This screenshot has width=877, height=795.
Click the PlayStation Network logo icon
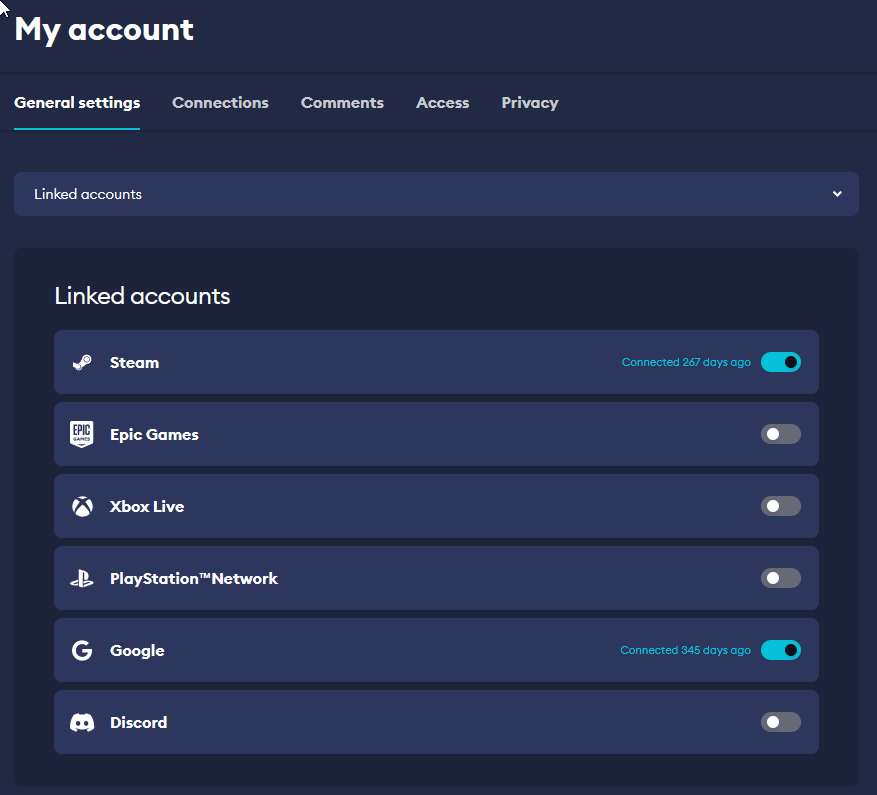[82, 578]
